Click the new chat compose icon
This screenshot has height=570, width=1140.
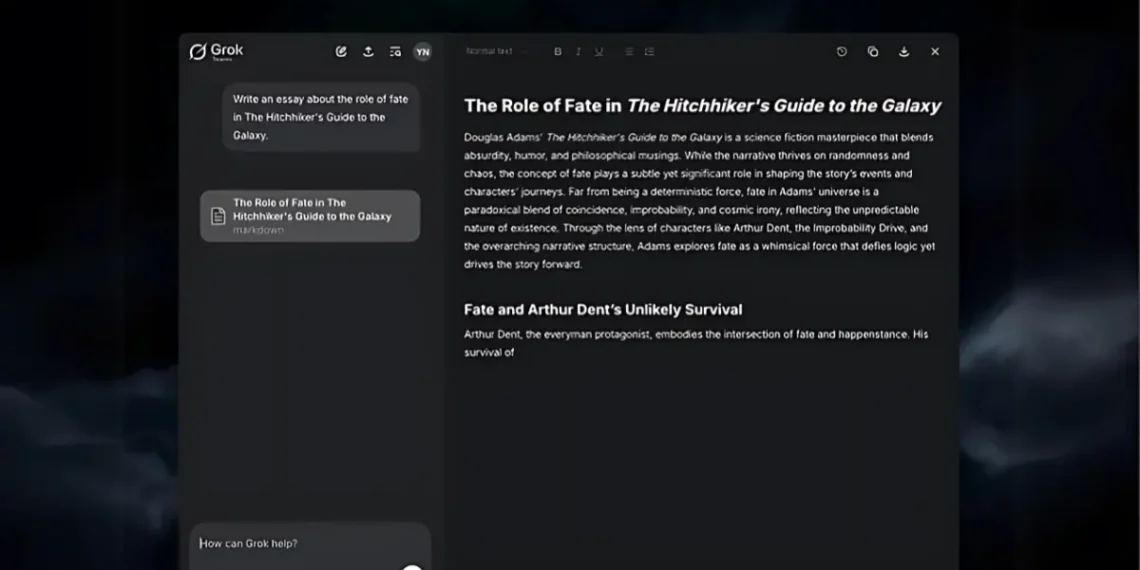tap(341, 52)
